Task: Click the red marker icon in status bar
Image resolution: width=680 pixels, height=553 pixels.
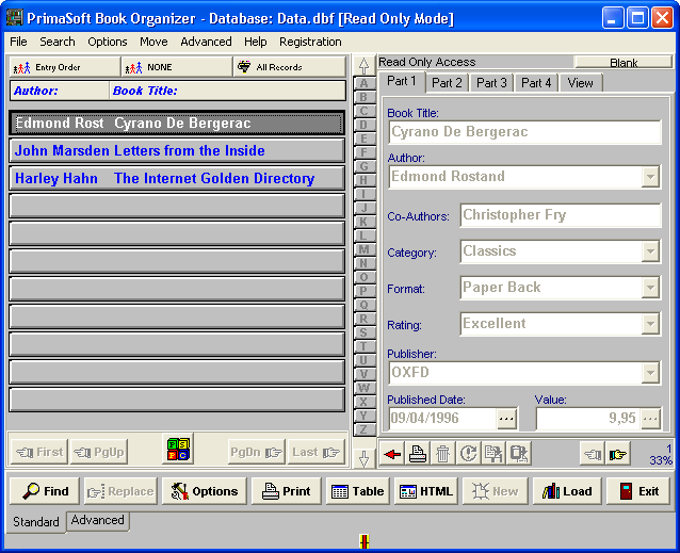Action: pyautogui.click(x=364, y=541)
